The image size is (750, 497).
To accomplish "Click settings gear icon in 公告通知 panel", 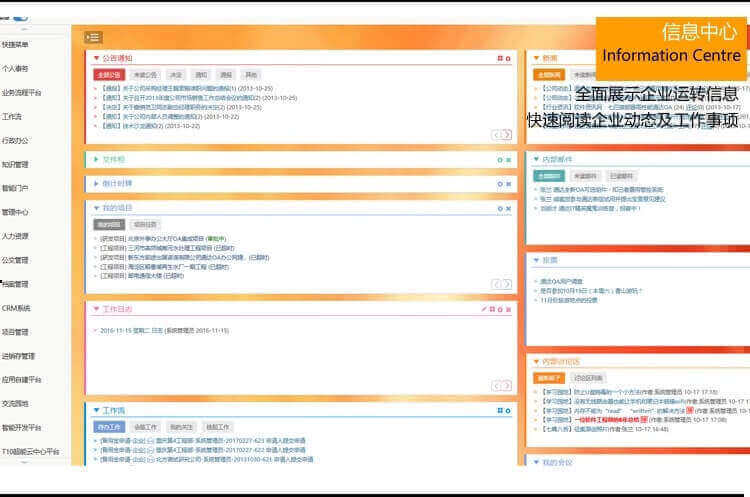I will (x=508, y=58).
